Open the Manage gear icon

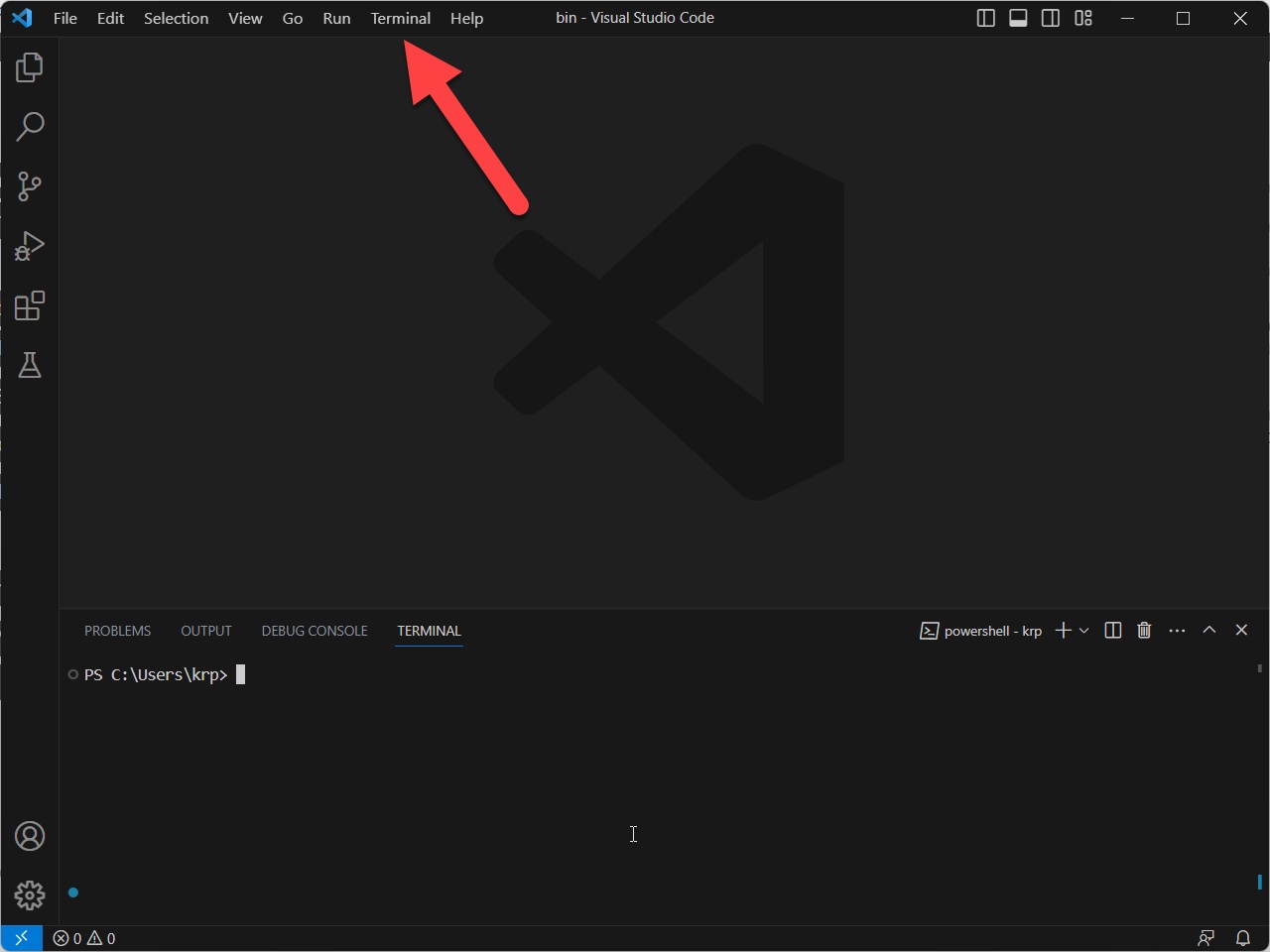click(x=30, y=895)
